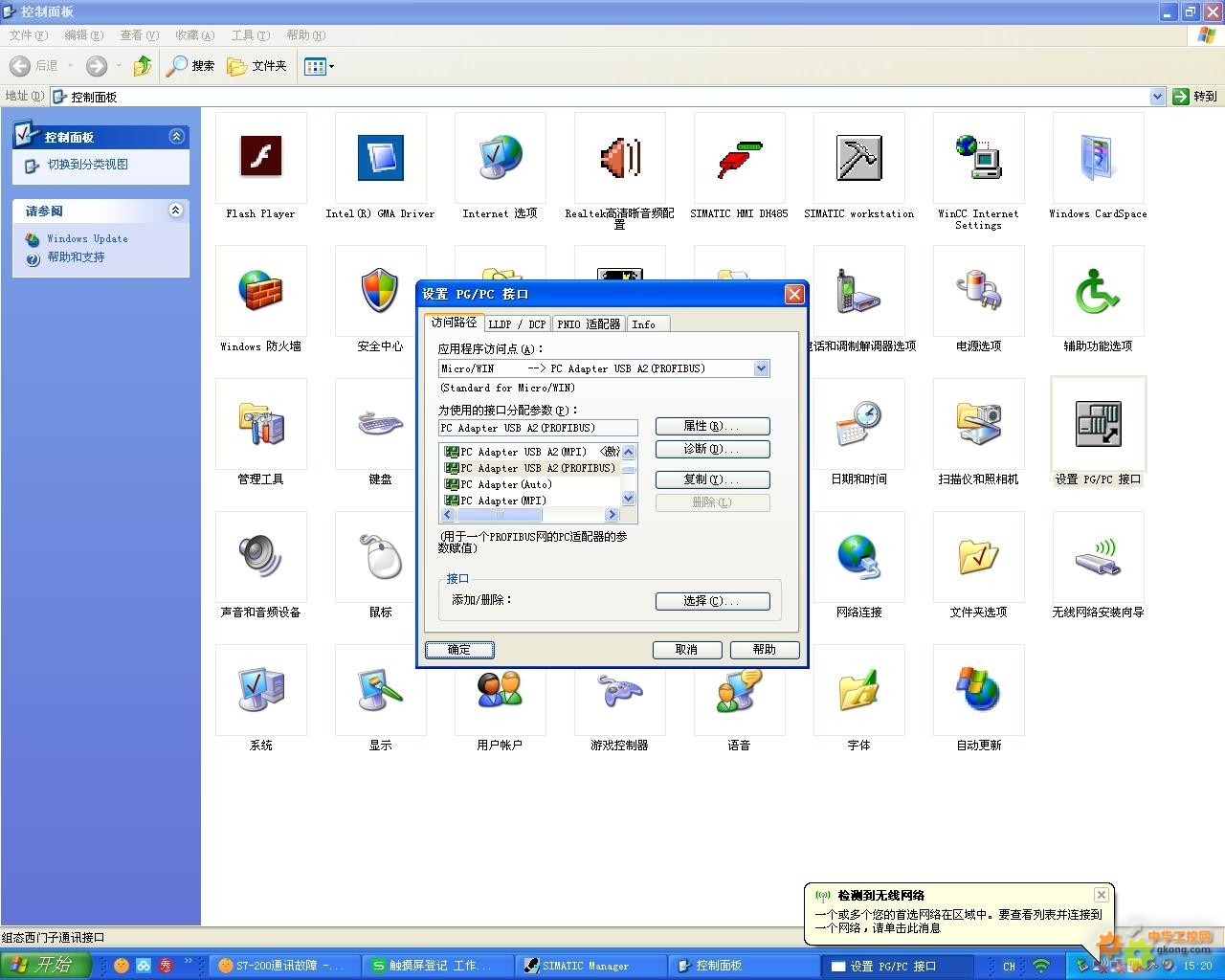Open the 文件(F) menu
The width and height of the screenshot is (1225, 980).
tap(29, 35)
